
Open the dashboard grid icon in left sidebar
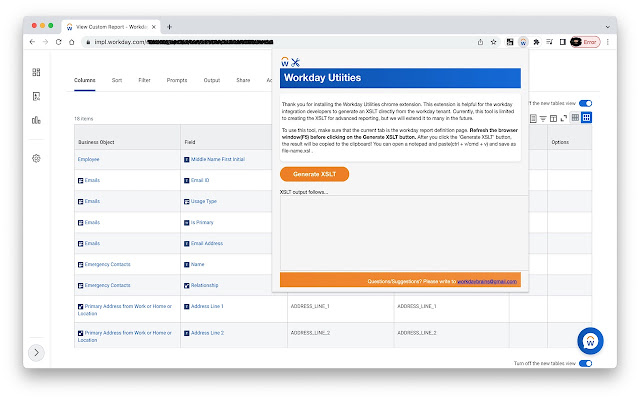coord(36,72)
